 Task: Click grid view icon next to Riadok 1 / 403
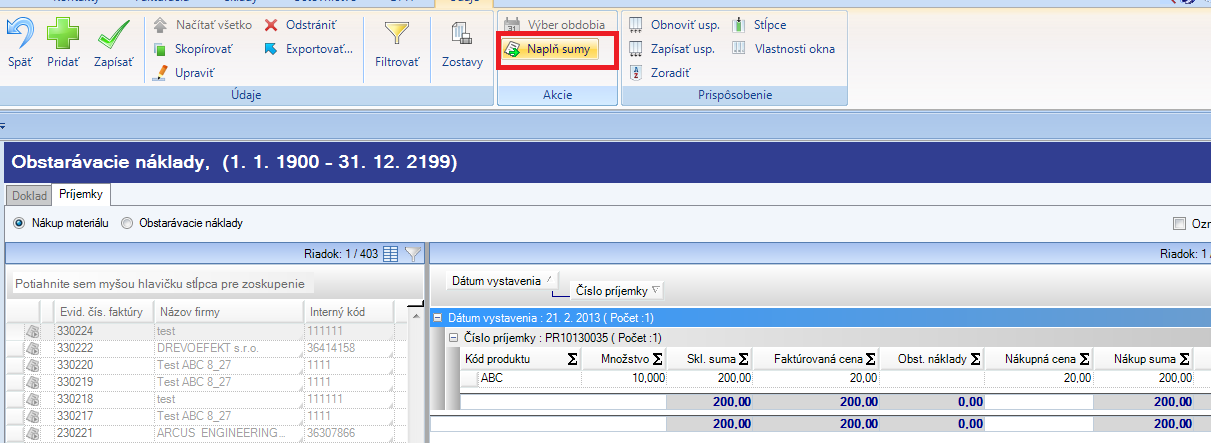pyautogui.click(x=391, y=254)
